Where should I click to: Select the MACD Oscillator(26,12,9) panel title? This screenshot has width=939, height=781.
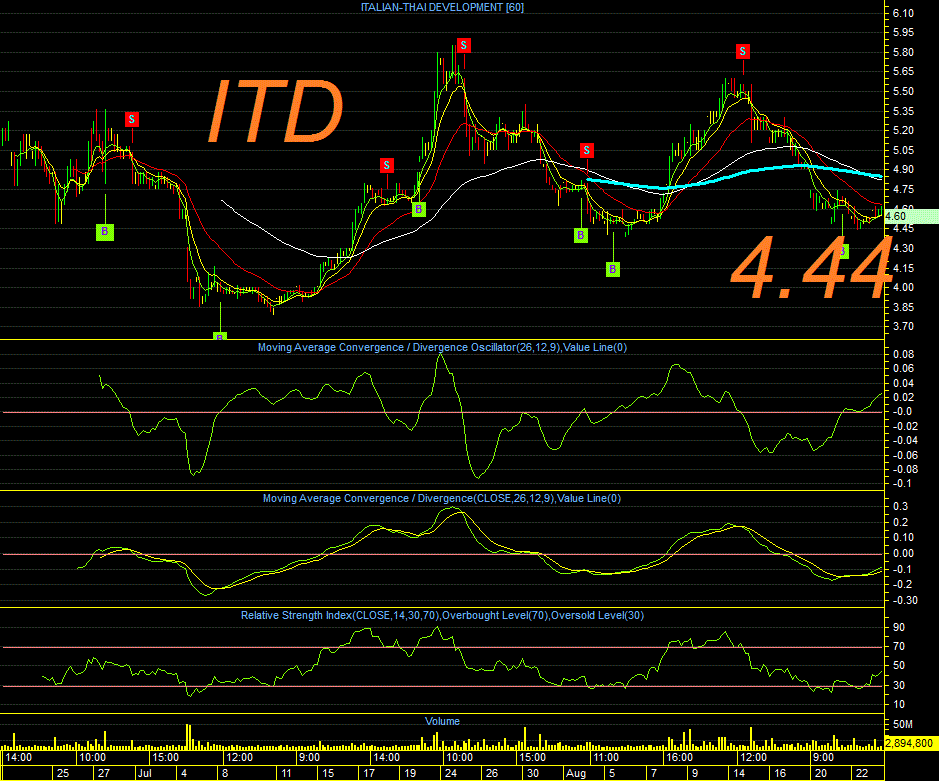[442, 347]
